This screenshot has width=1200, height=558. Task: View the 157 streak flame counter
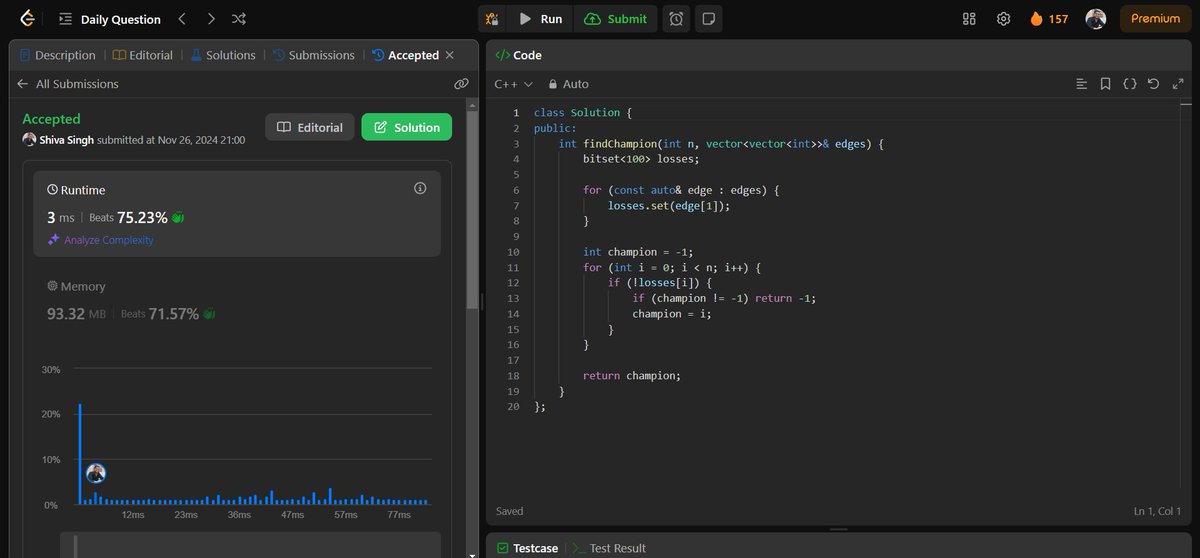1049,19
